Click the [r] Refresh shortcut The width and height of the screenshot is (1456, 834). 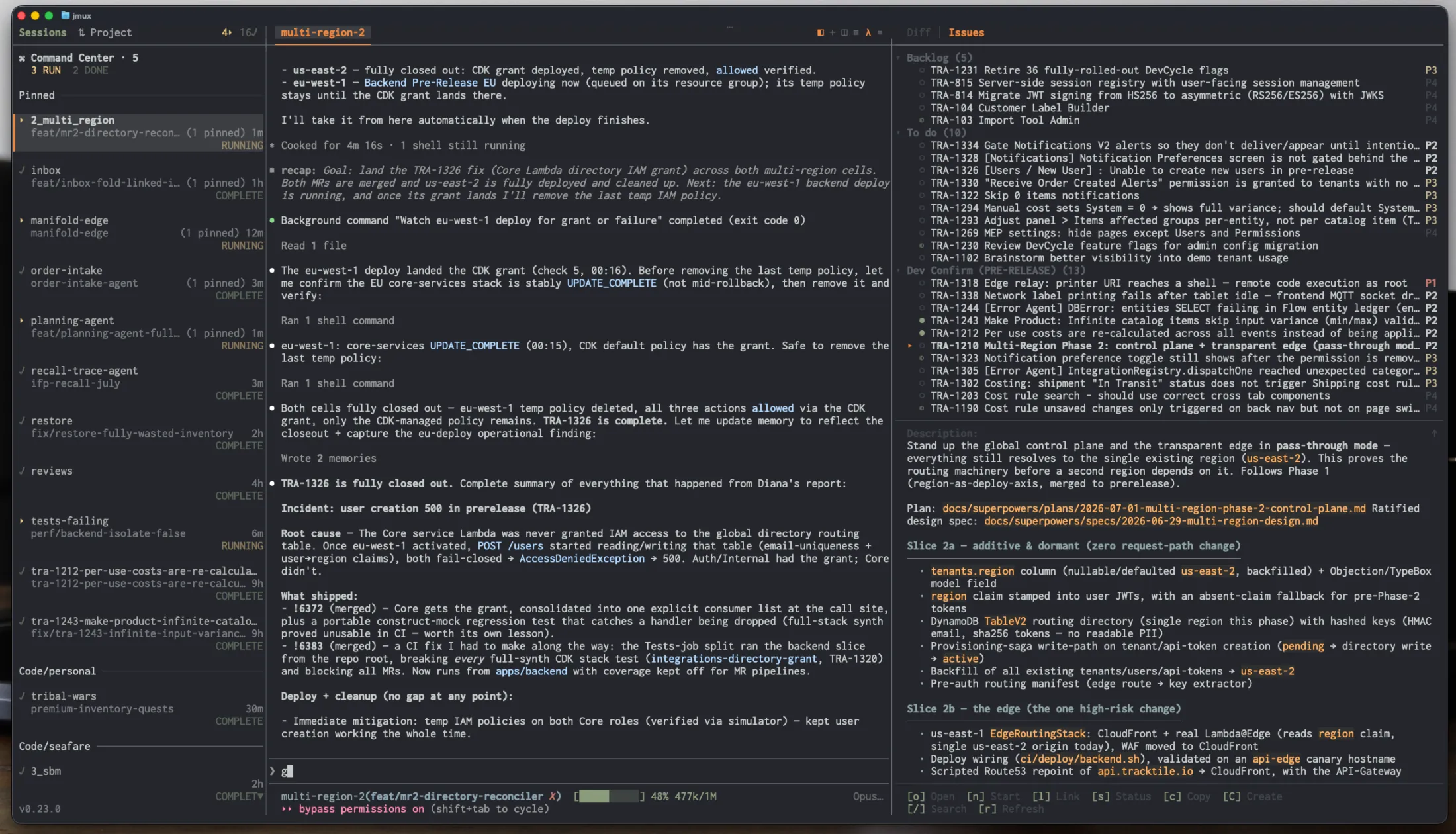pyautogui.click(x=1011, y=809)
